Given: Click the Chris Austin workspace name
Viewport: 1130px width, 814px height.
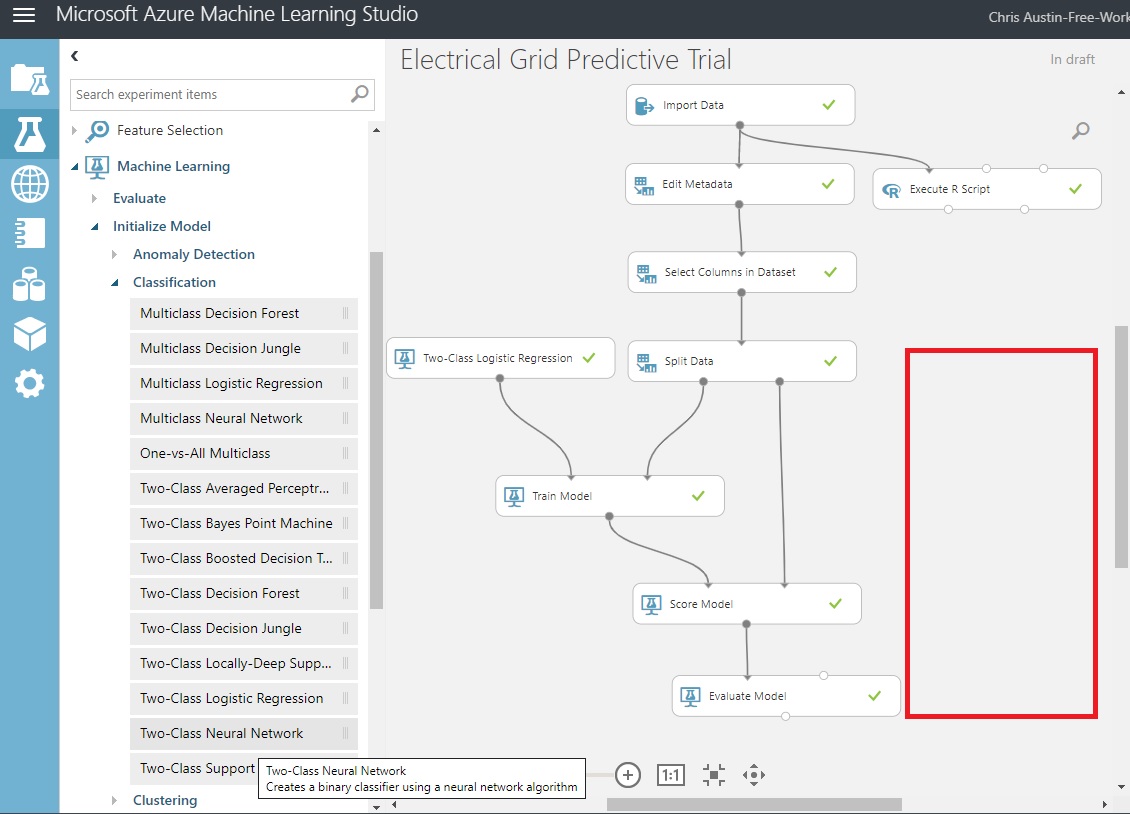Looking at the screenshot, I should (x=1059, y=17).
